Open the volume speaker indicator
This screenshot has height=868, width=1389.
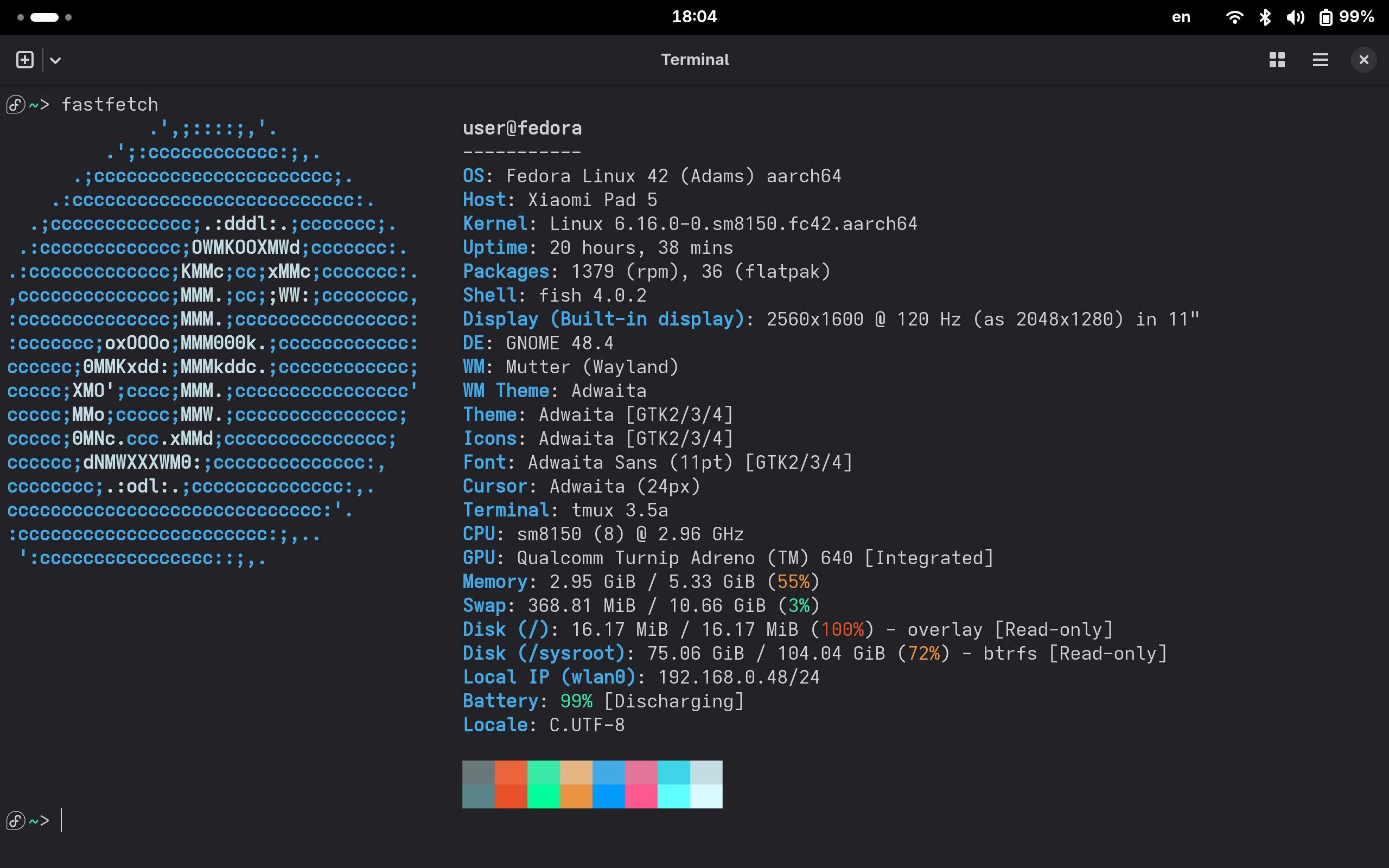pos(1295,17)
